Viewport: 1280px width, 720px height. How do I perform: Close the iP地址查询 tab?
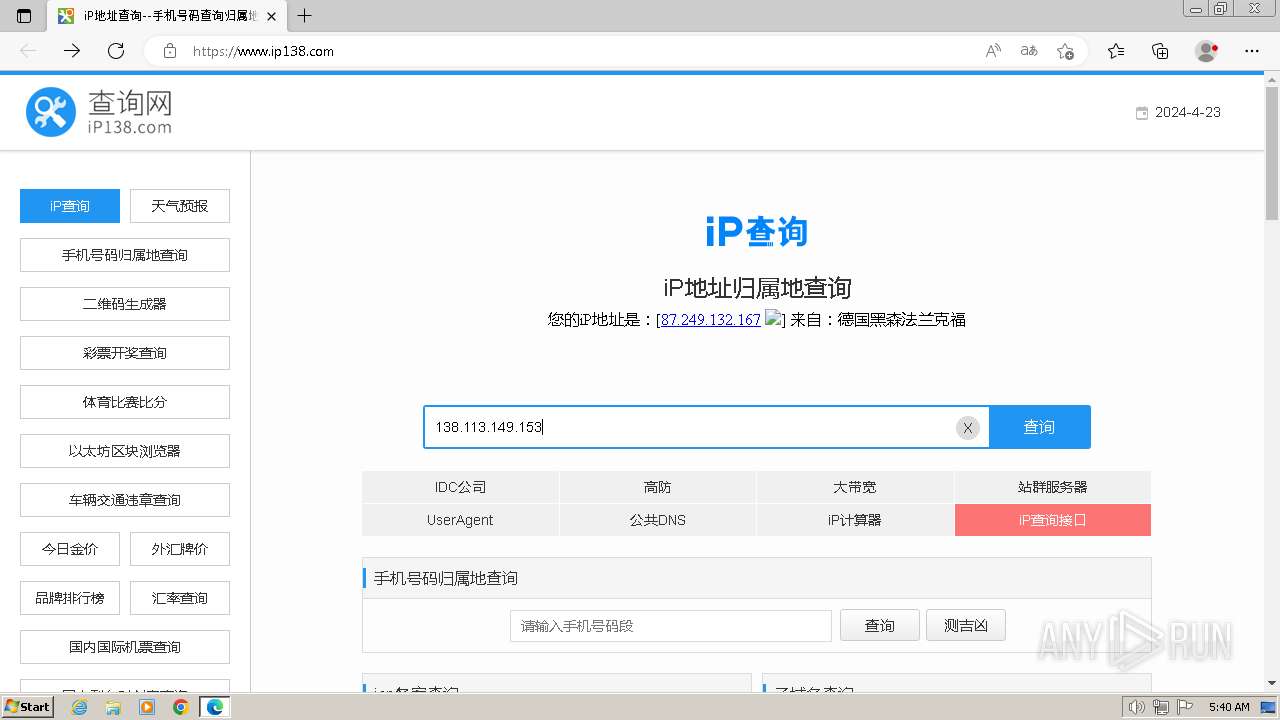[271, 16]
